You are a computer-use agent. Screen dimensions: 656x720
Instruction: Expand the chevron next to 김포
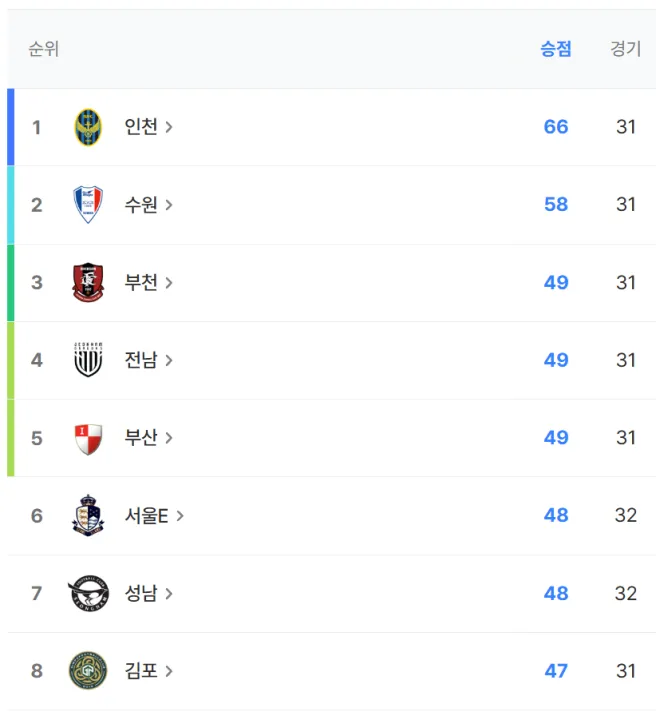coord(169,671)
